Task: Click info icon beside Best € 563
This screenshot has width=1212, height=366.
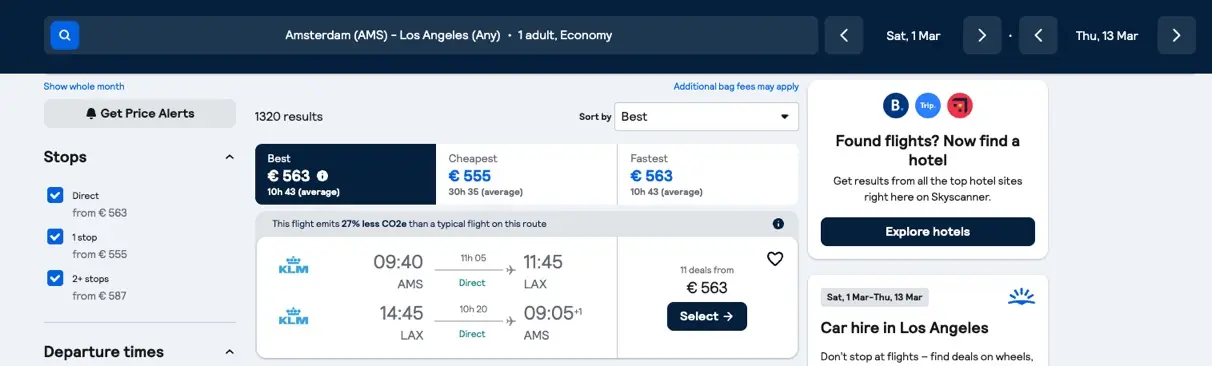Action: (x=322, y=176)
